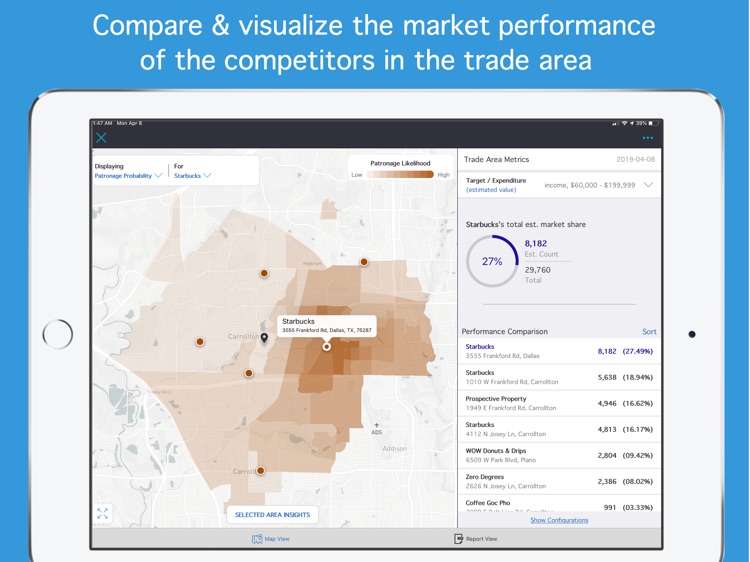The width and height of the screenshot is (750, 562).
Task: Click the topmost store marker on the map
Action: [x=364, y=262]
